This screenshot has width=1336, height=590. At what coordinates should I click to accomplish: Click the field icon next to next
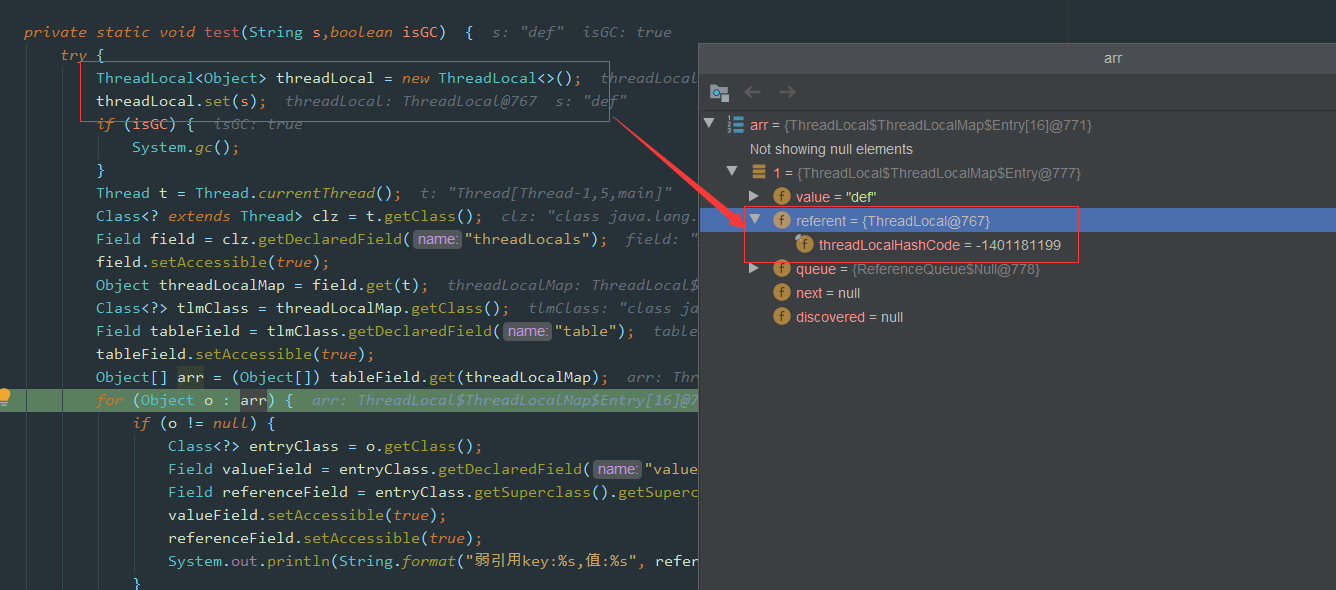coord(782,293)
